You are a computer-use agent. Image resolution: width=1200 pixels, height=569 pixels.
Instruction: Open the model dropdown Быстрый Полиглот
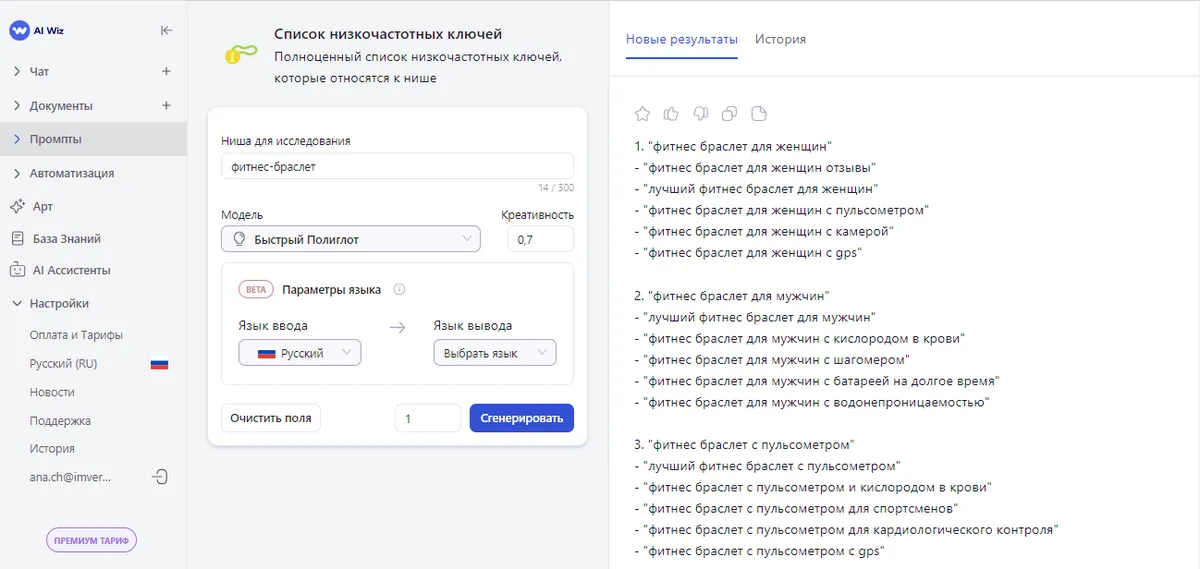pyautogui.click(x=350, y=239)
